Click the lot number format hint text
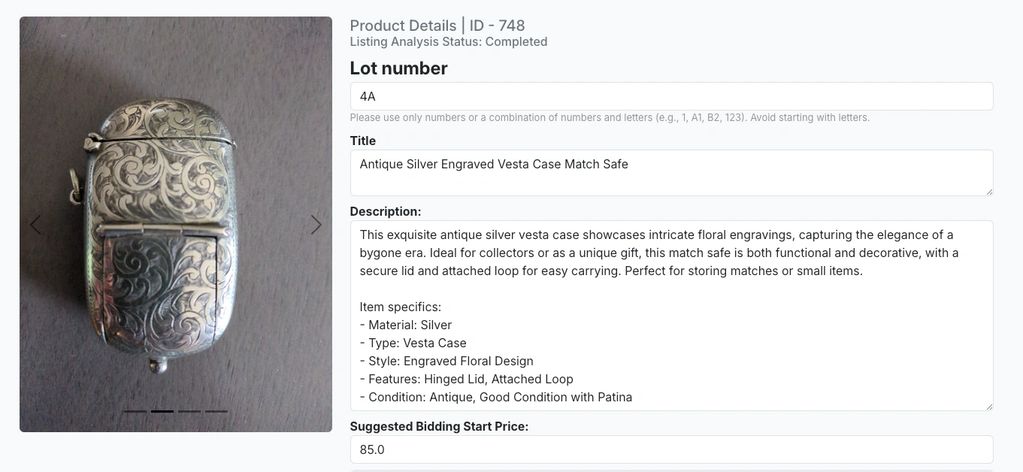The image size is (1023, 472). click(609, 117)
